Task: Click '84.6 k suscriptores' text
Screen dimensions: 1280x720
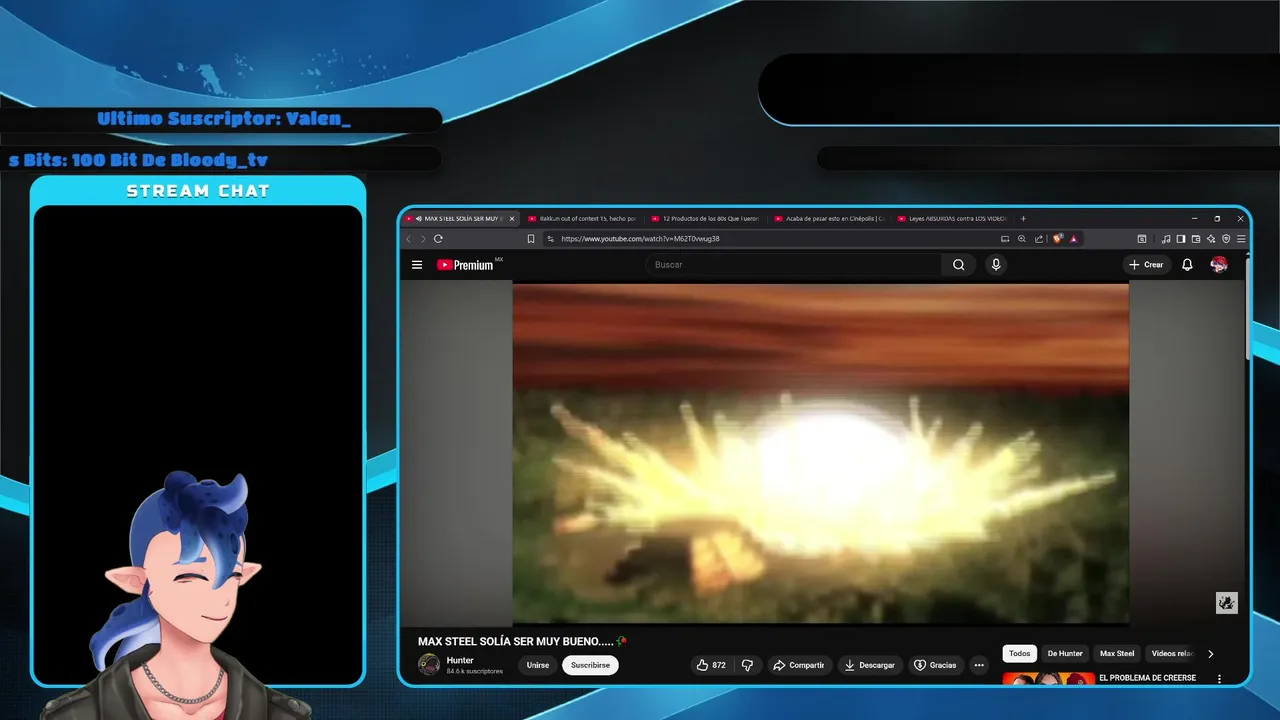Action: [475, 671]
